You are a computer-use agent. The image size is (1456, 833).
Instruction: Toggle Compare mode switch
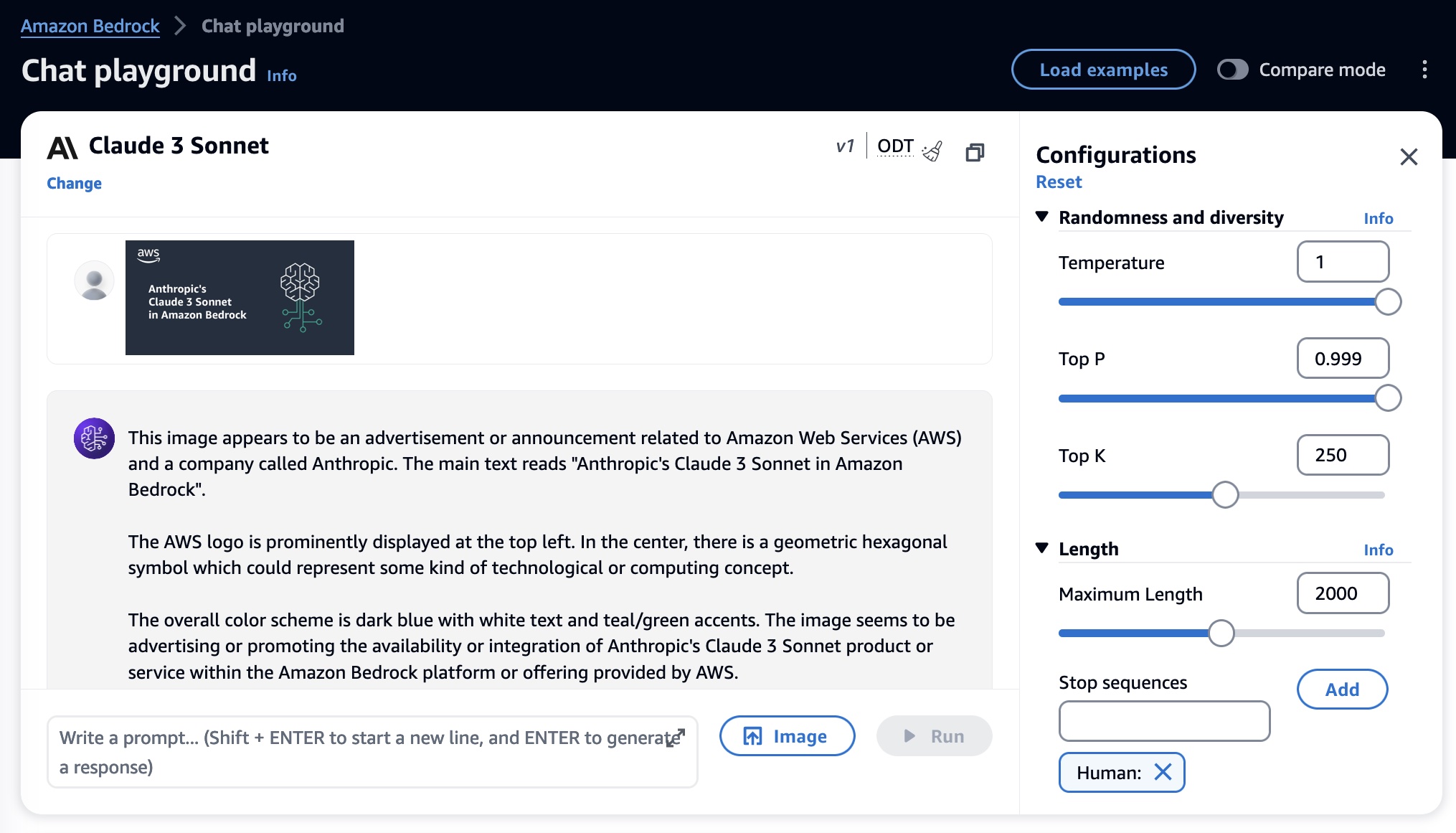point(1232,70)
